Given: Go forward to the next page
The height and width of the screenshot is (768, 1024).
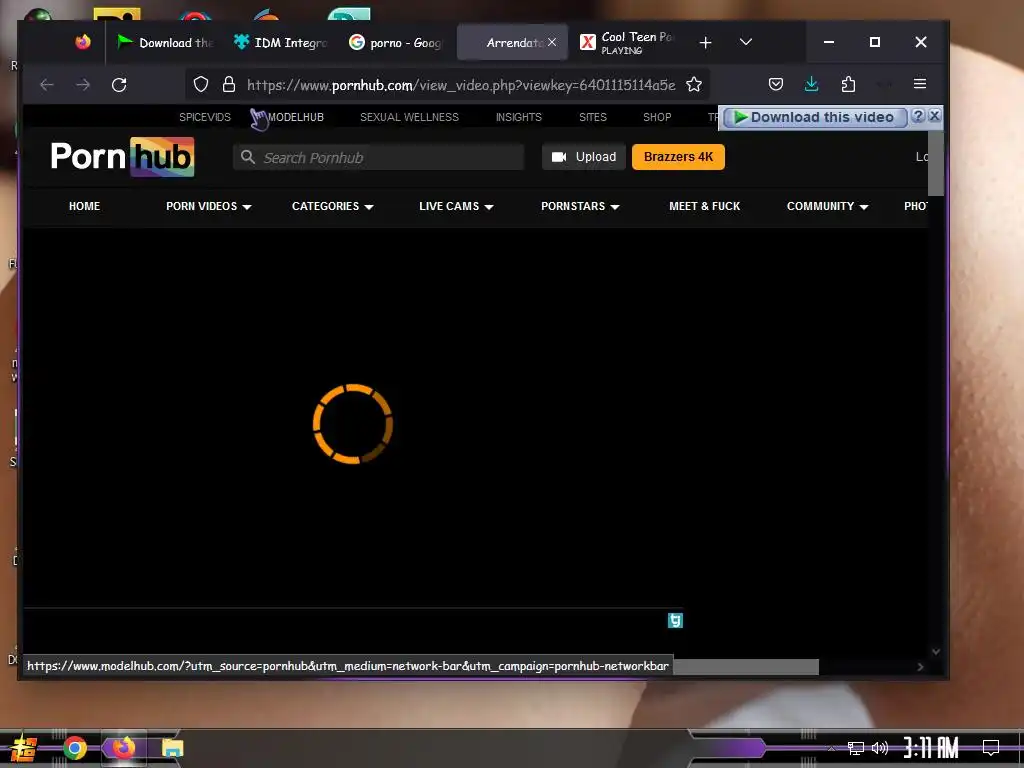Looking at the screenshot, I should [x=83, y=84].
